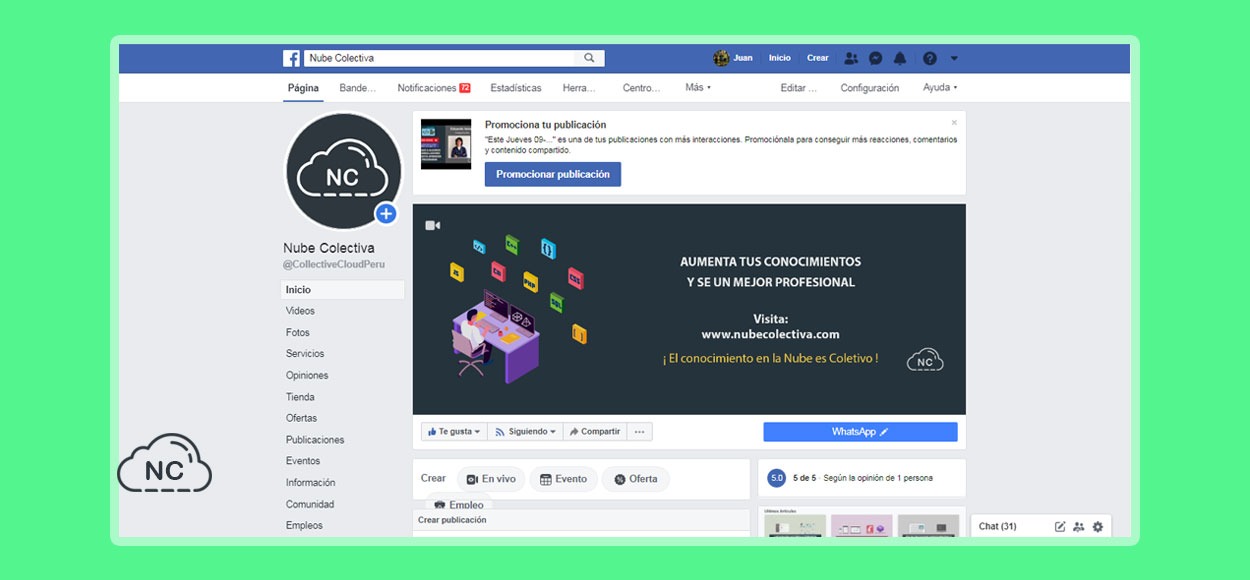Click the 5.0 rating badge
Image resolution: width=1250 pixels, height=580 pixels.
pos(777,478)
